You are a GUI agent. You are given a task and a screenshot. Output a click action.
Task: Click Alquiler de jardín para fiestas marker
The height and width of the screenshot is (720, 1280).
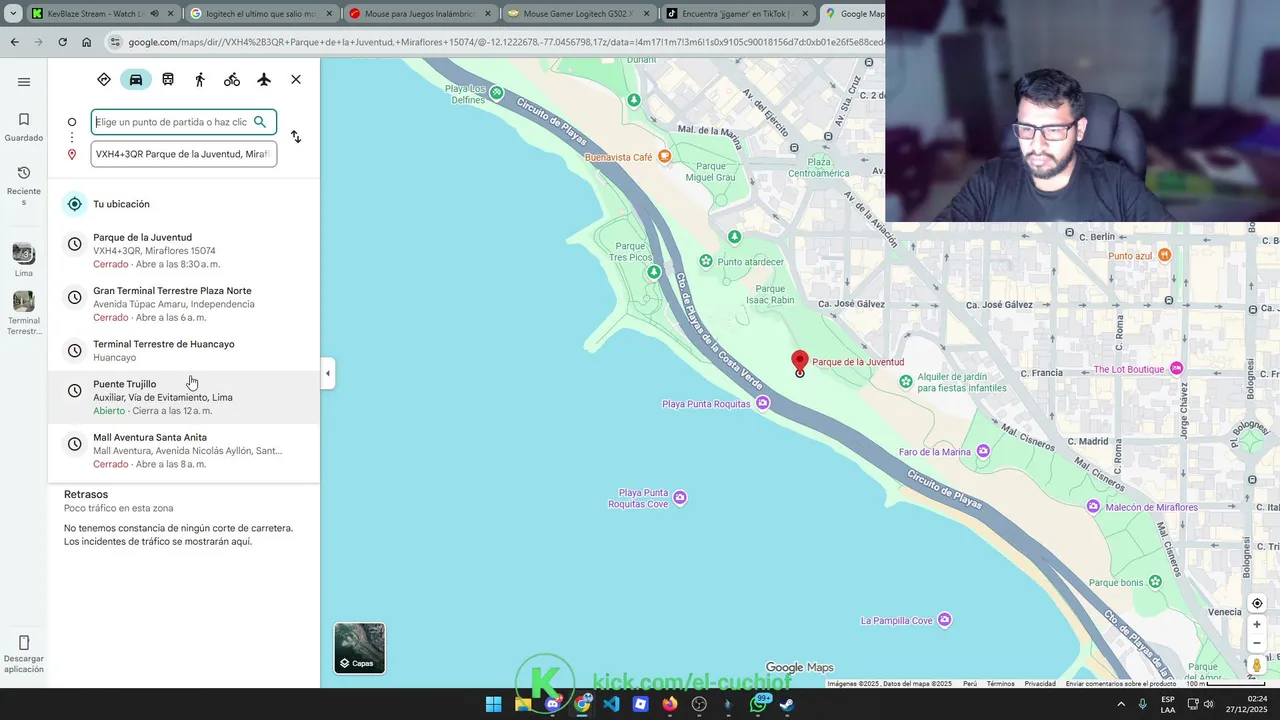click(x=906, y=381)
